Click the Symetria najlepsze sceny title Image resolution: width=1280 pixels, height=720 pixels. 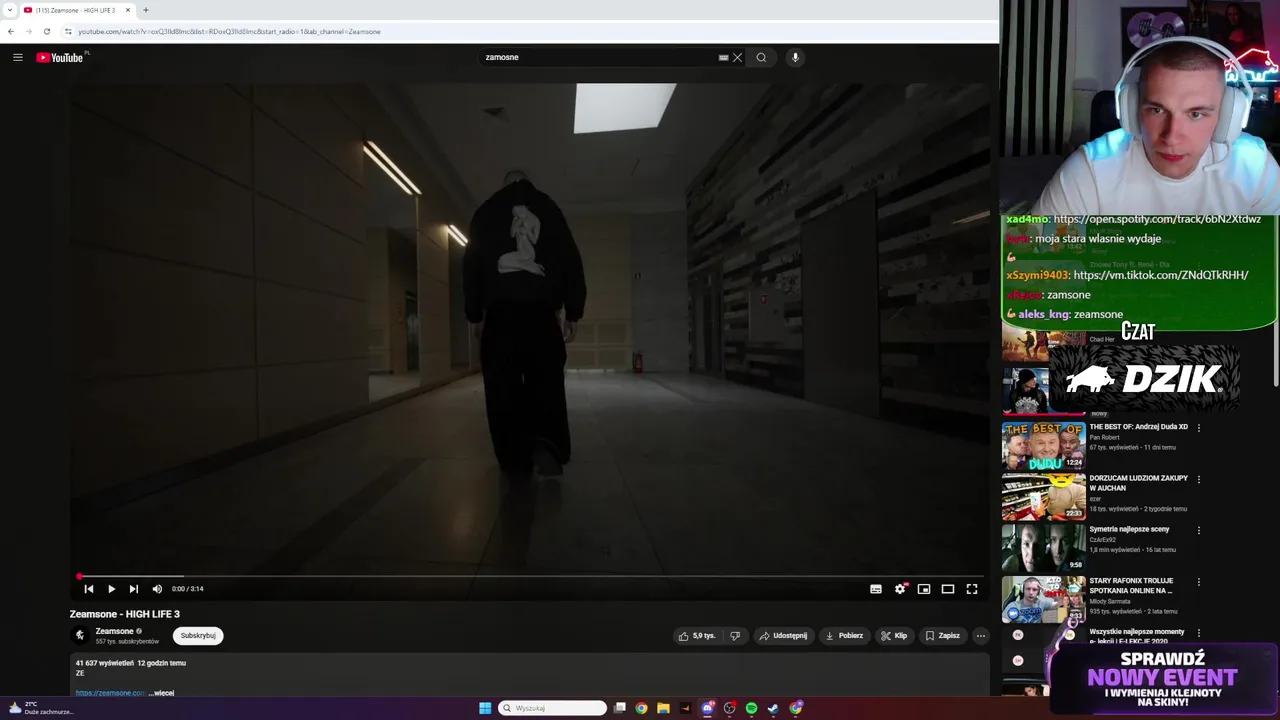1129,529
